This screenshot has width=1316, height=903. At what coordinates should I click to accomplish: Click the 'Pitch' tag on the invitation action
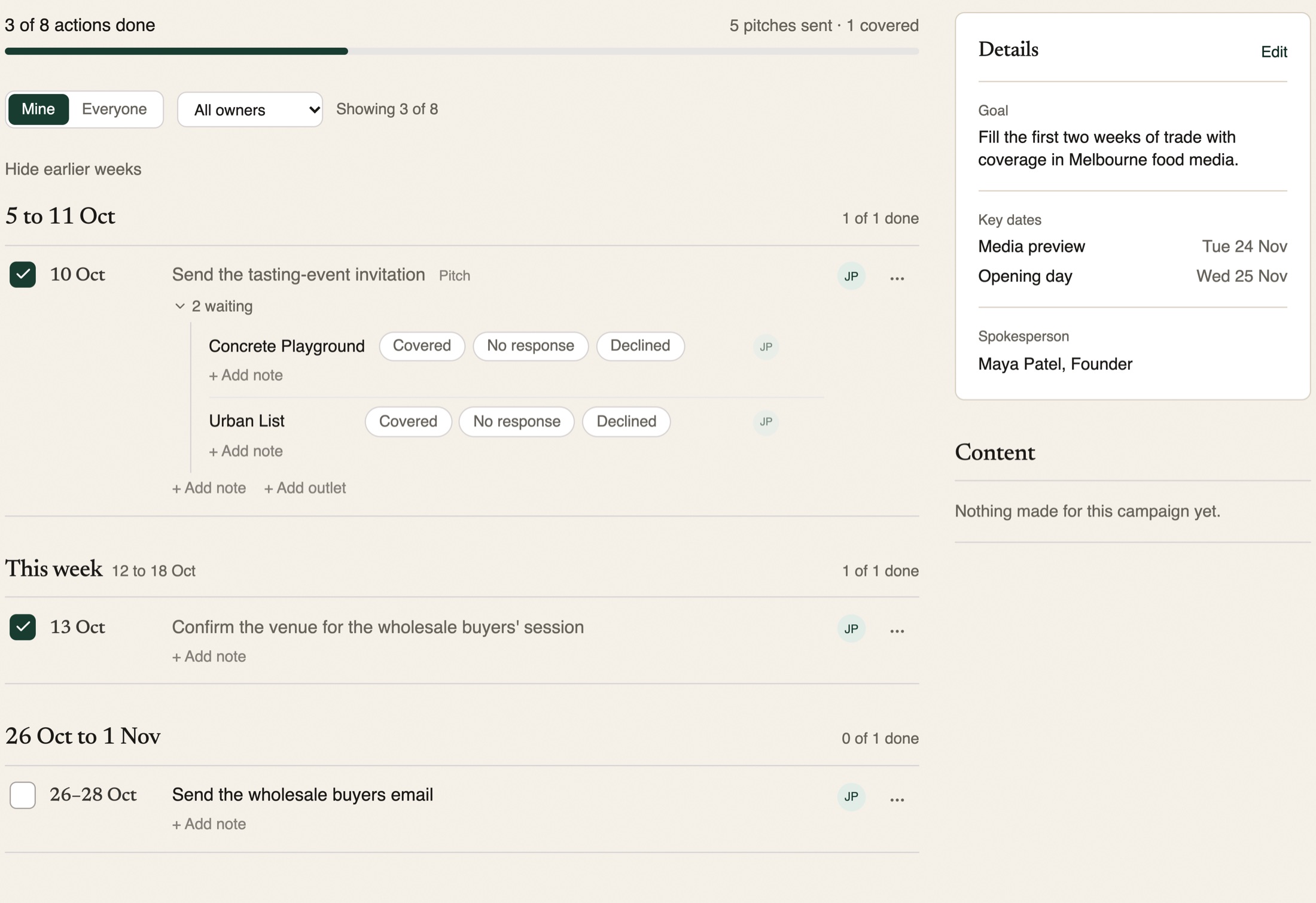[455, 276]
